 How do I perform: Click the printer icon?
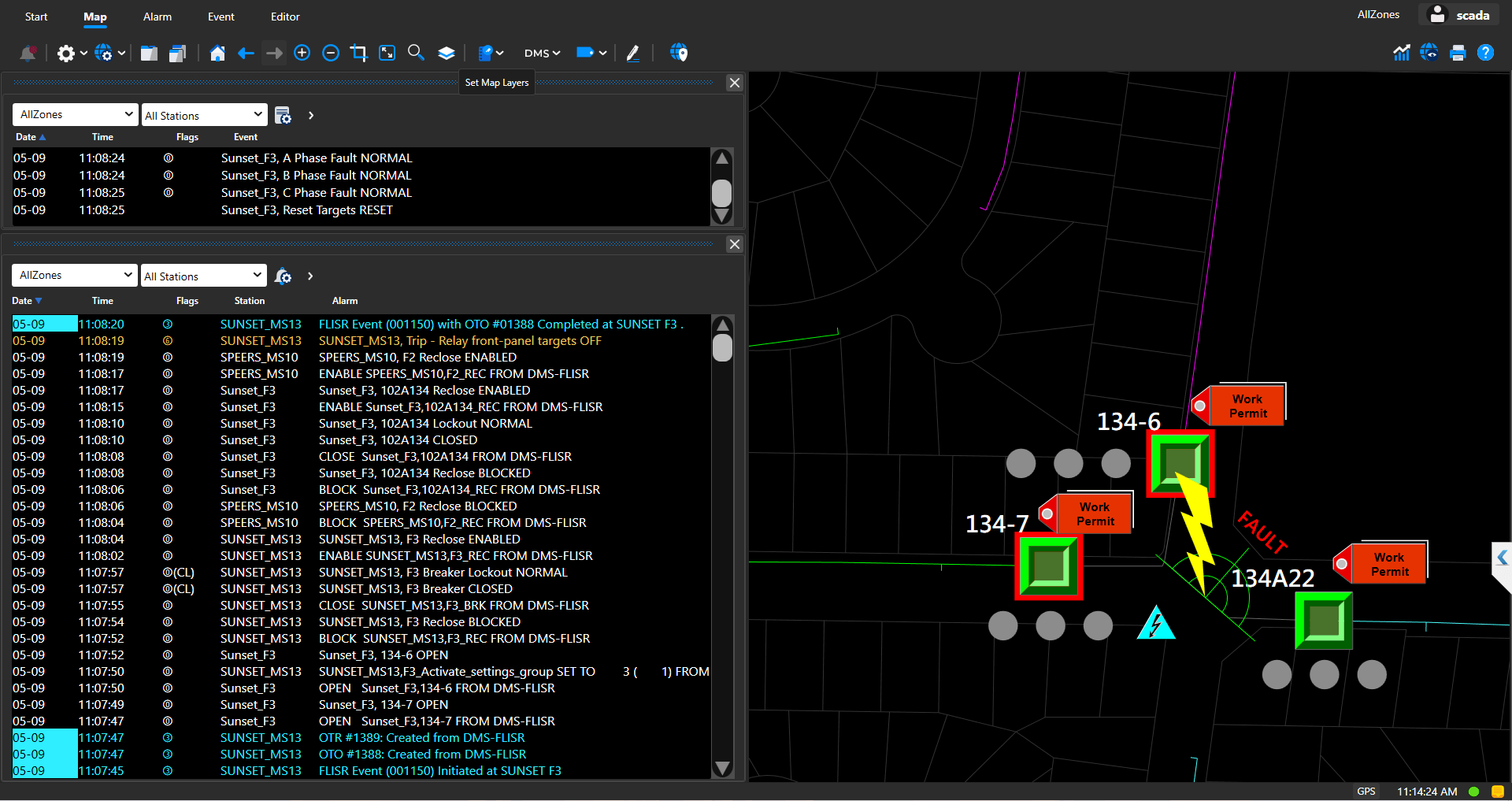pyautogui.click(x=1458, y=53)
